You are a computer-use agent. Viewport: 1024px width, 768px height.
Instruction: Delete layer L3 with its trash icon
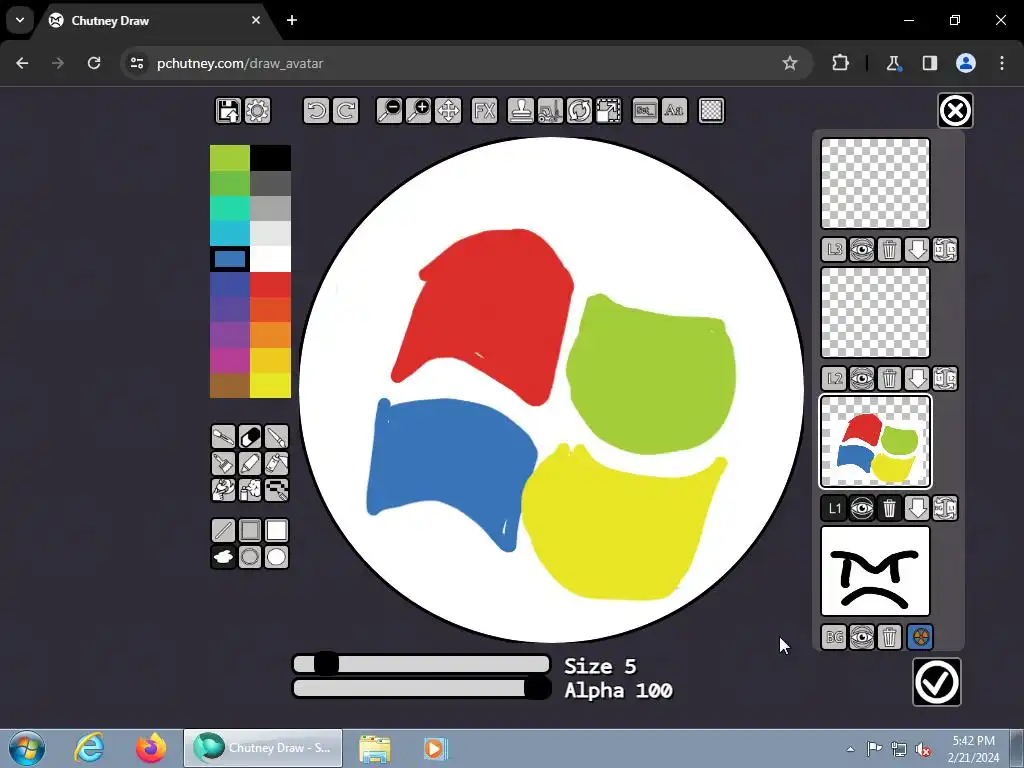click(889, 249)
